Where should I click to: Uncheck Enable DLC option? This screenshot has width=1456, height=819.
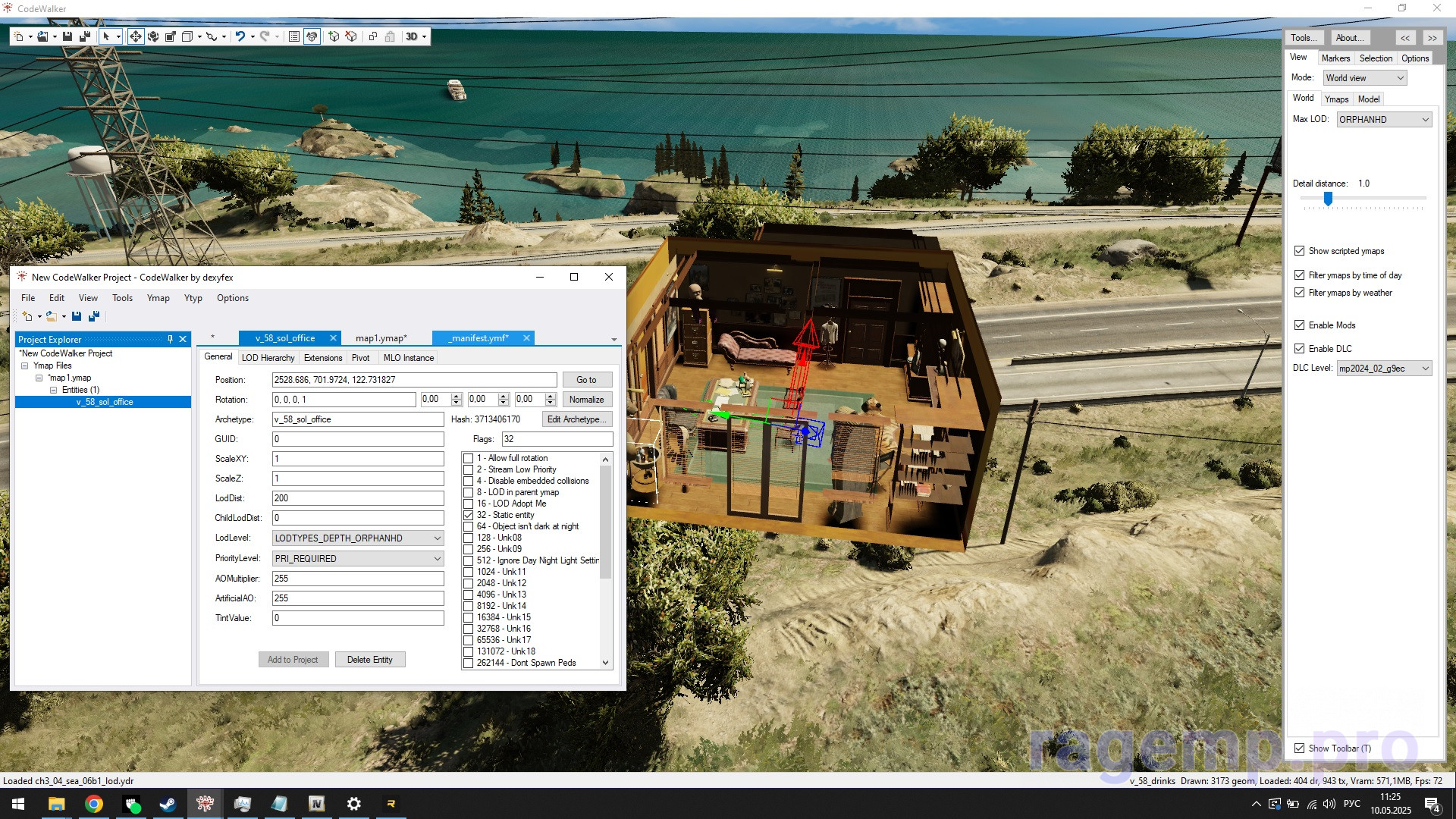(1299, 349)
